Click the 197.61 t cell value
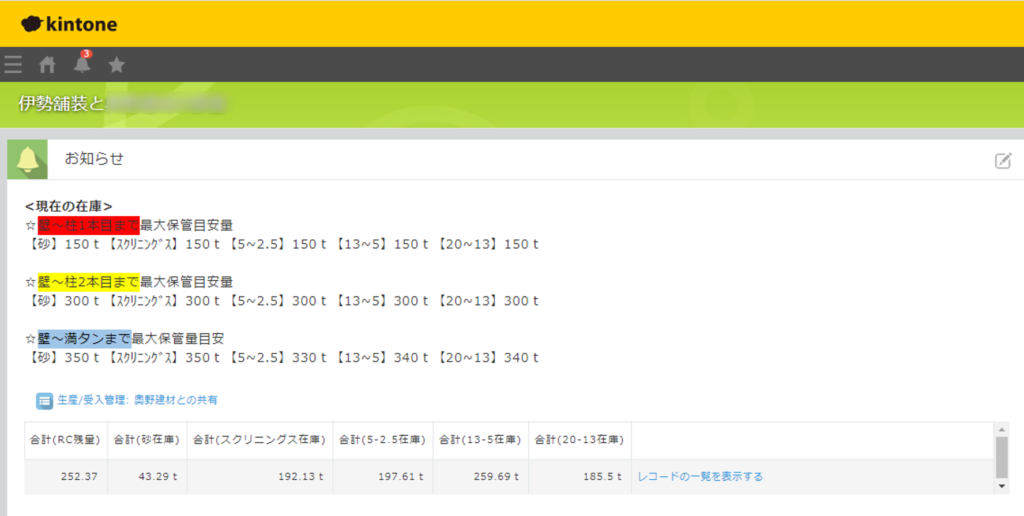Image resolution: width=1024 pixels, height=516 pixels. coord(400,476)
